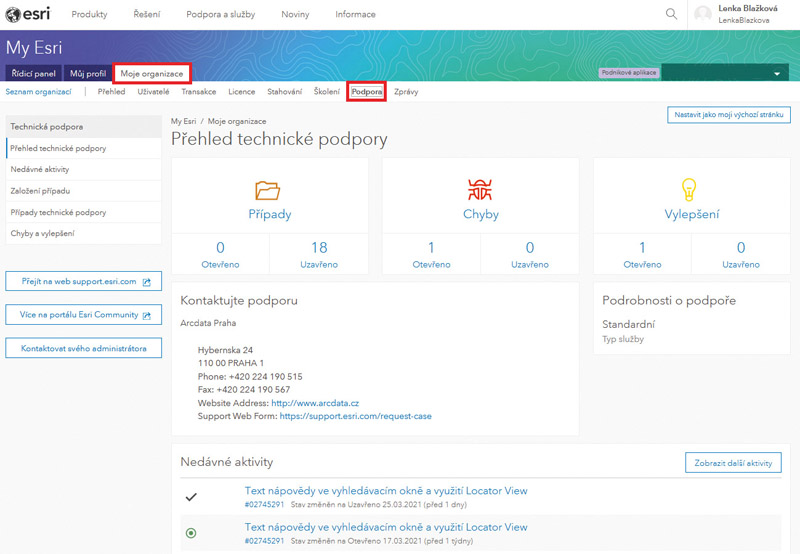The height and width of the screenshot is (554, 800).
Task: Open the Produkty menu
Action: tap(89, 14)
